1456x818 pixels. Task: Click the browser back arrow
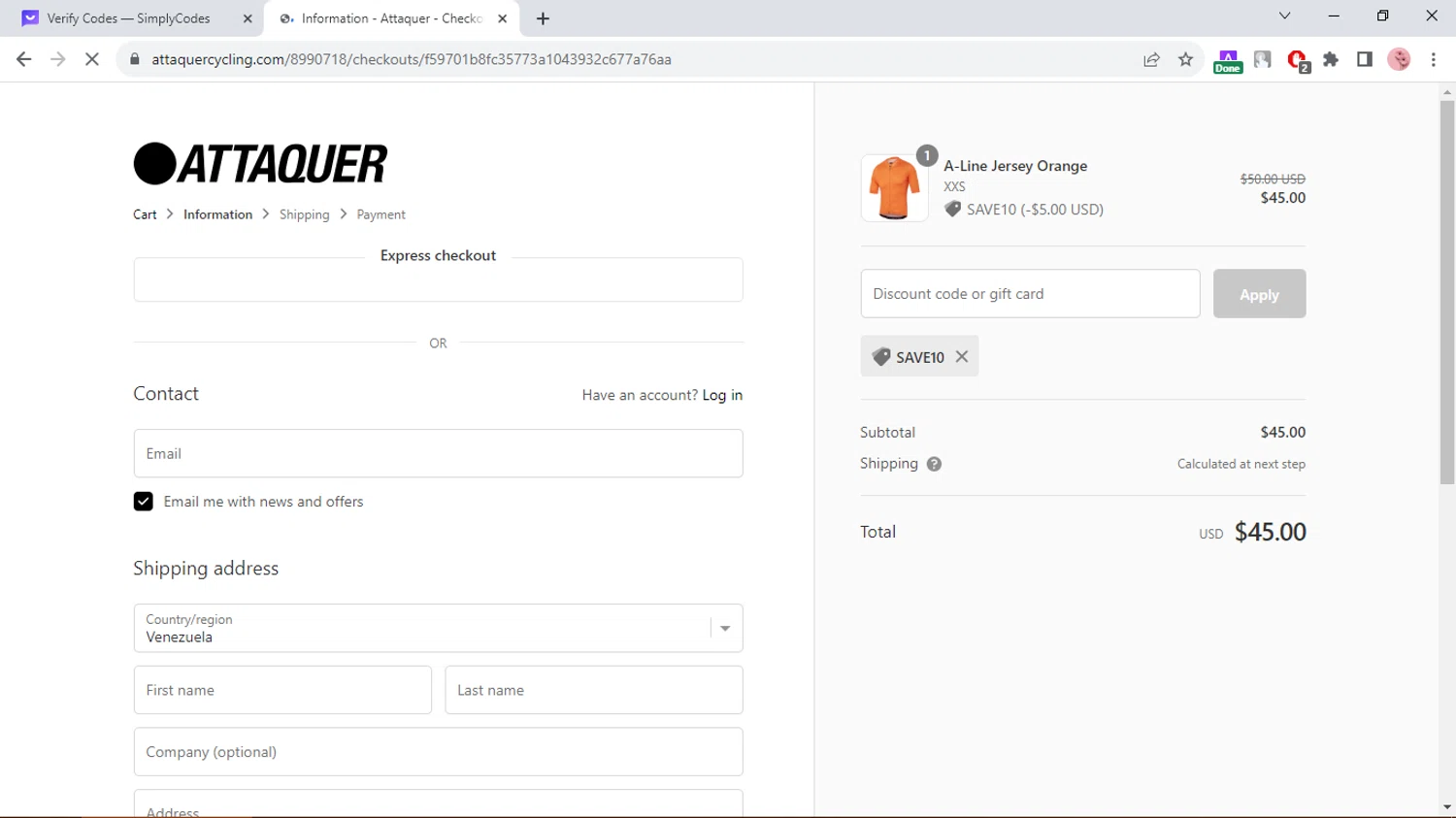point(24,59)
